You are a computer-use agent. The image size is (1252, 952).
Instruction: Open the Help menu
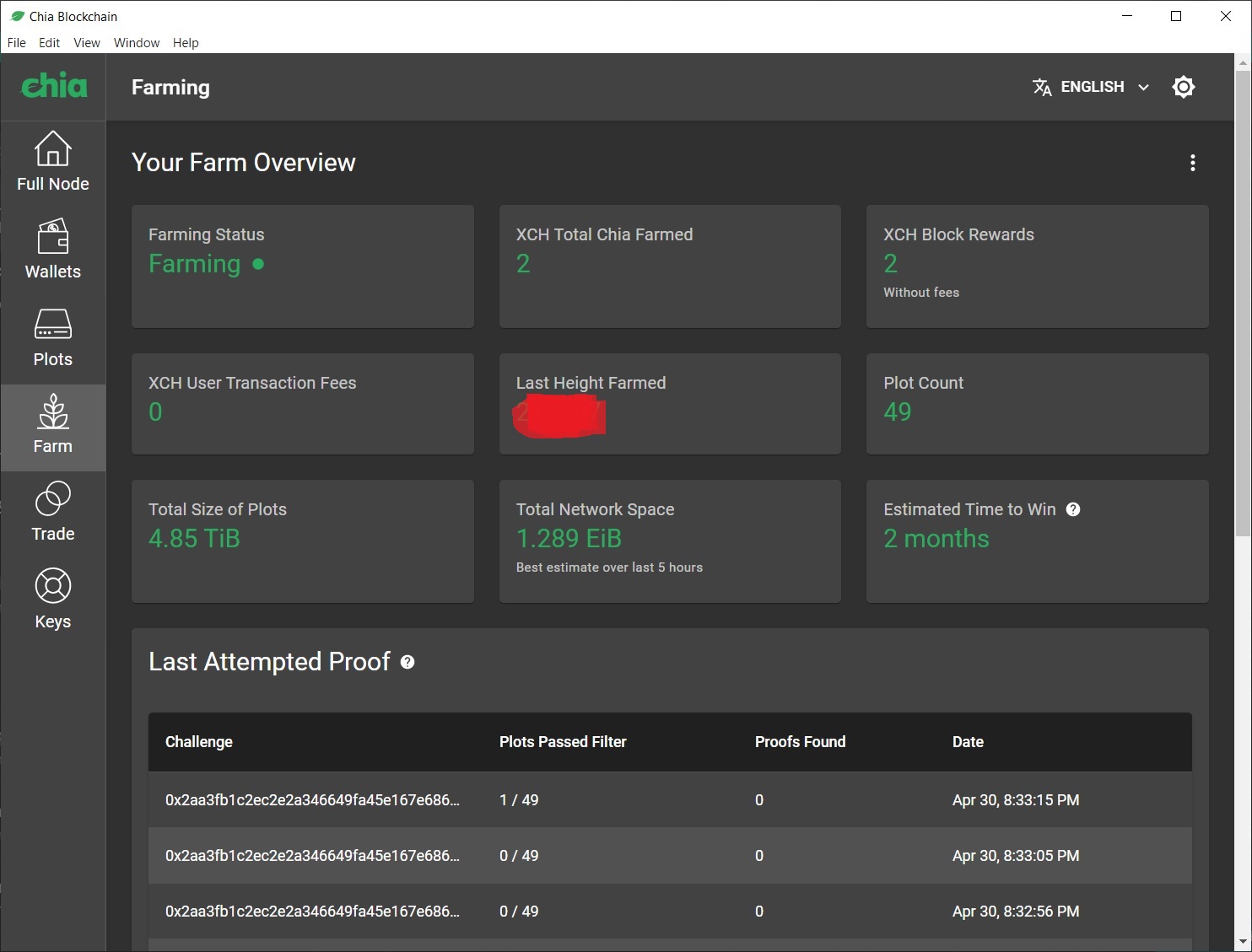click(x=186, y=43)
